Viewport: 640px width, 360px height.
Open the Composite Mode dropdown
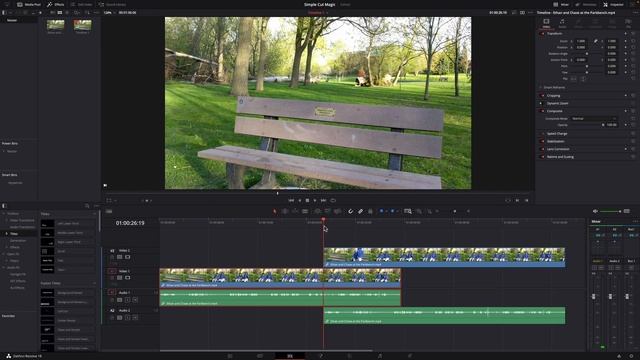(594, 119)
